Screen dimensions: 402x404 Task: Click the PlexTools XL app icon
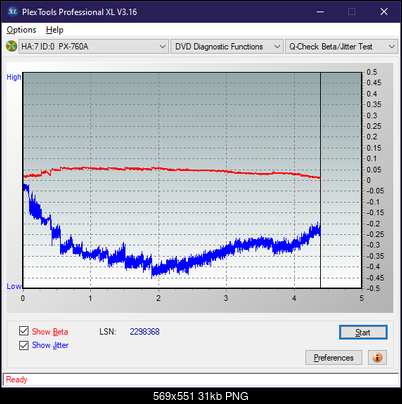[12, 12]
